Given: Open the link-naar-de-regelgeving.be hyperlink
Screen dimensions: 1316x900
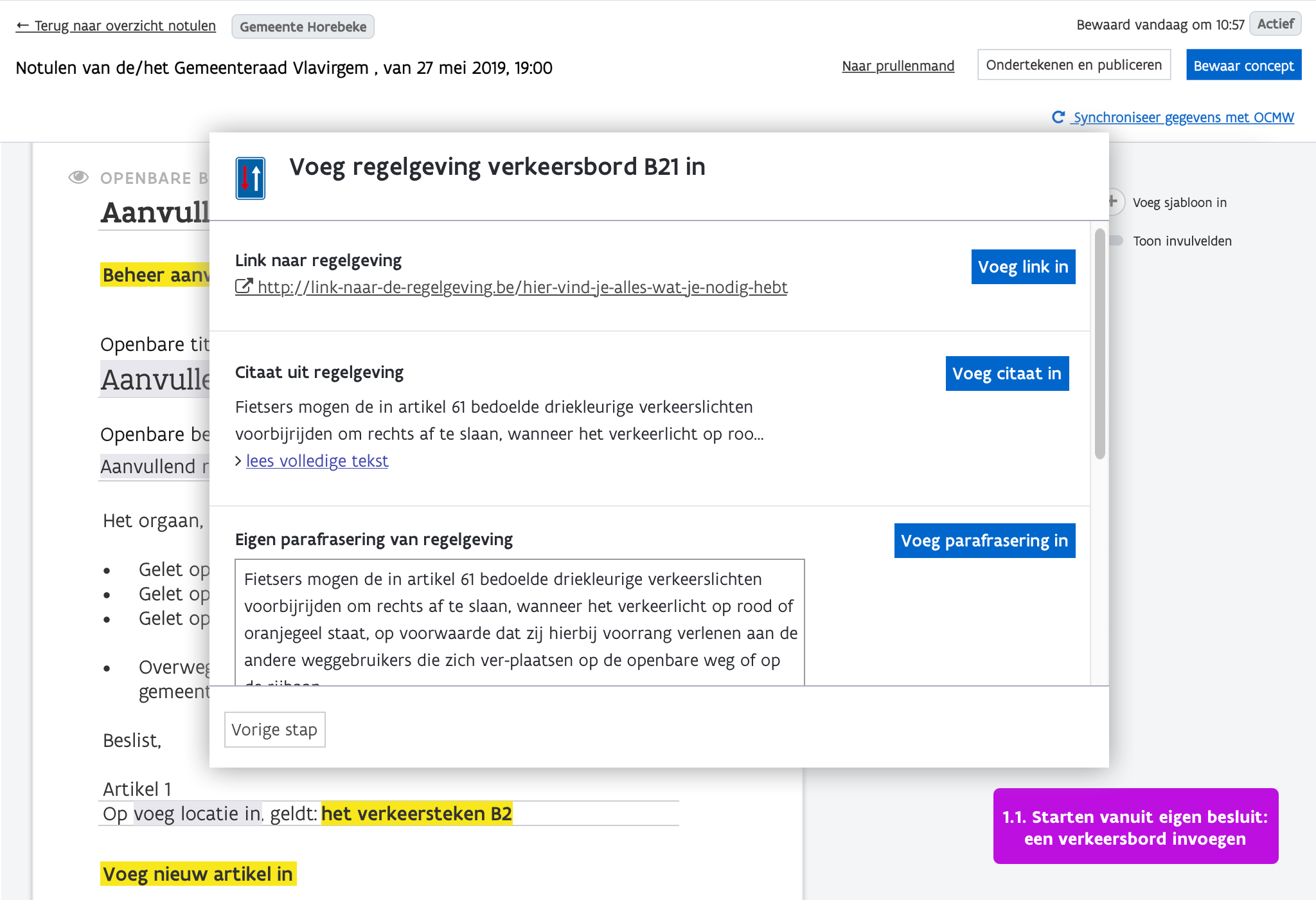Looking at the screenshot, I should click(522, 287).
